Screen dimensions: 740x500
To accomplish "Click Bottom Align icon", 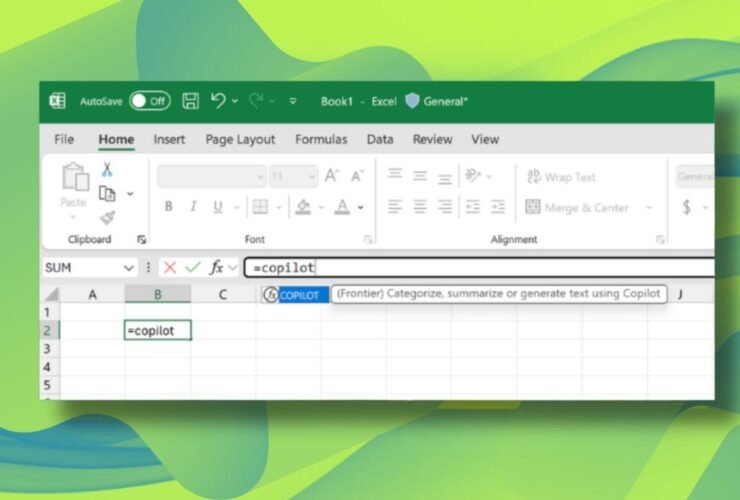I will pyautogui.click(x=445, y=178).
